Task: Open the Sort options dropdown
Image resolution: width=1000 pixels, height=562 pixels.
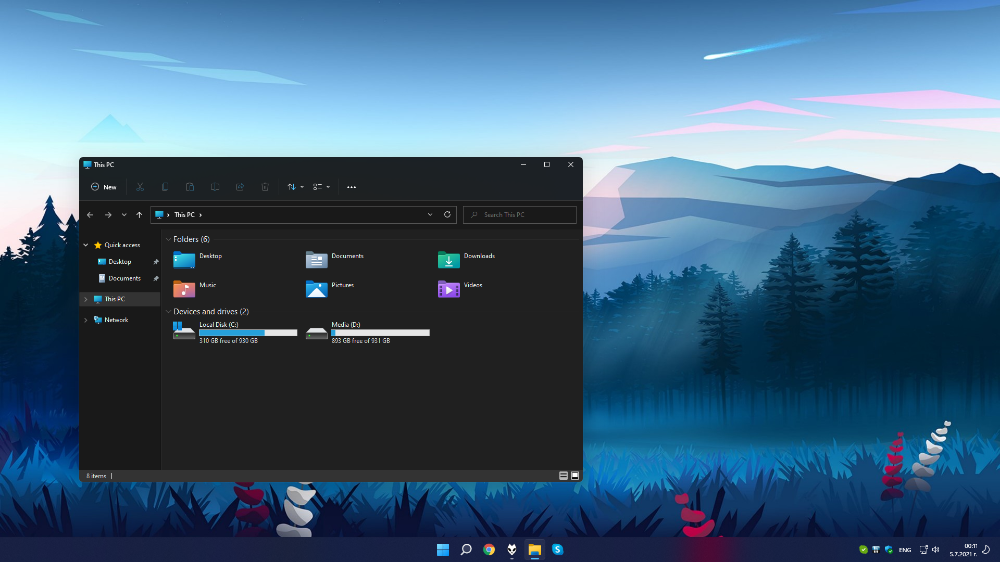Action: tap(295, 187)
